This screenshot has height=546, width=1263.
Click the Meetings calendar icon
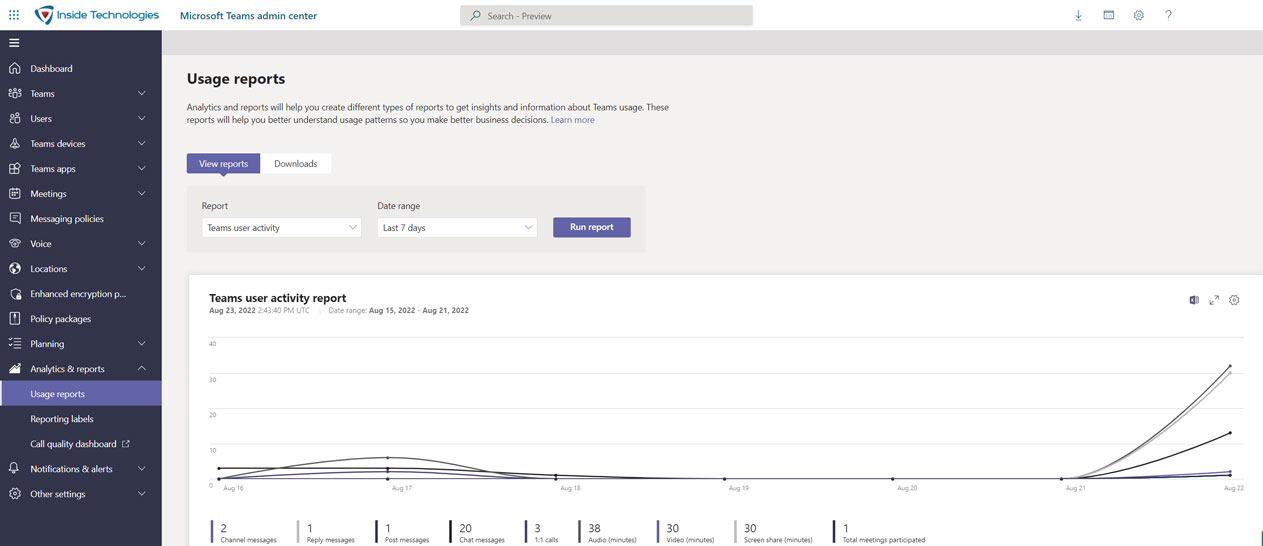click(x=14, y=193)
